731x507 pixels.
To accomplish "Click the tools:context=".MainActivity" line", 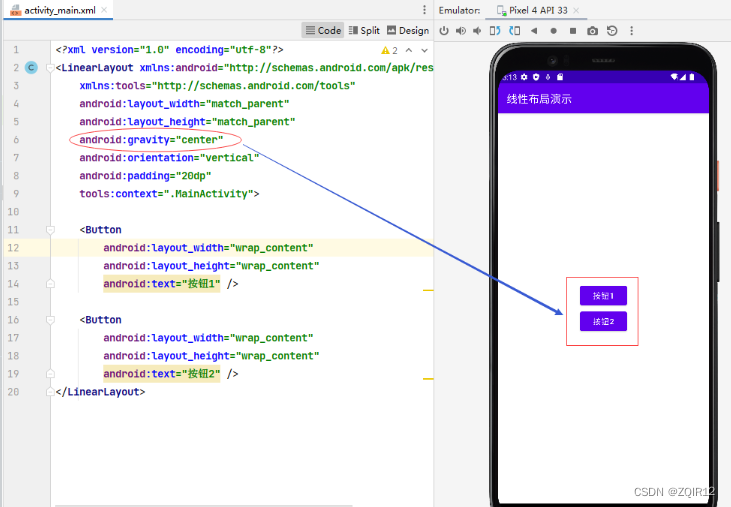I will pyautogui.click(x=169, y=194).
